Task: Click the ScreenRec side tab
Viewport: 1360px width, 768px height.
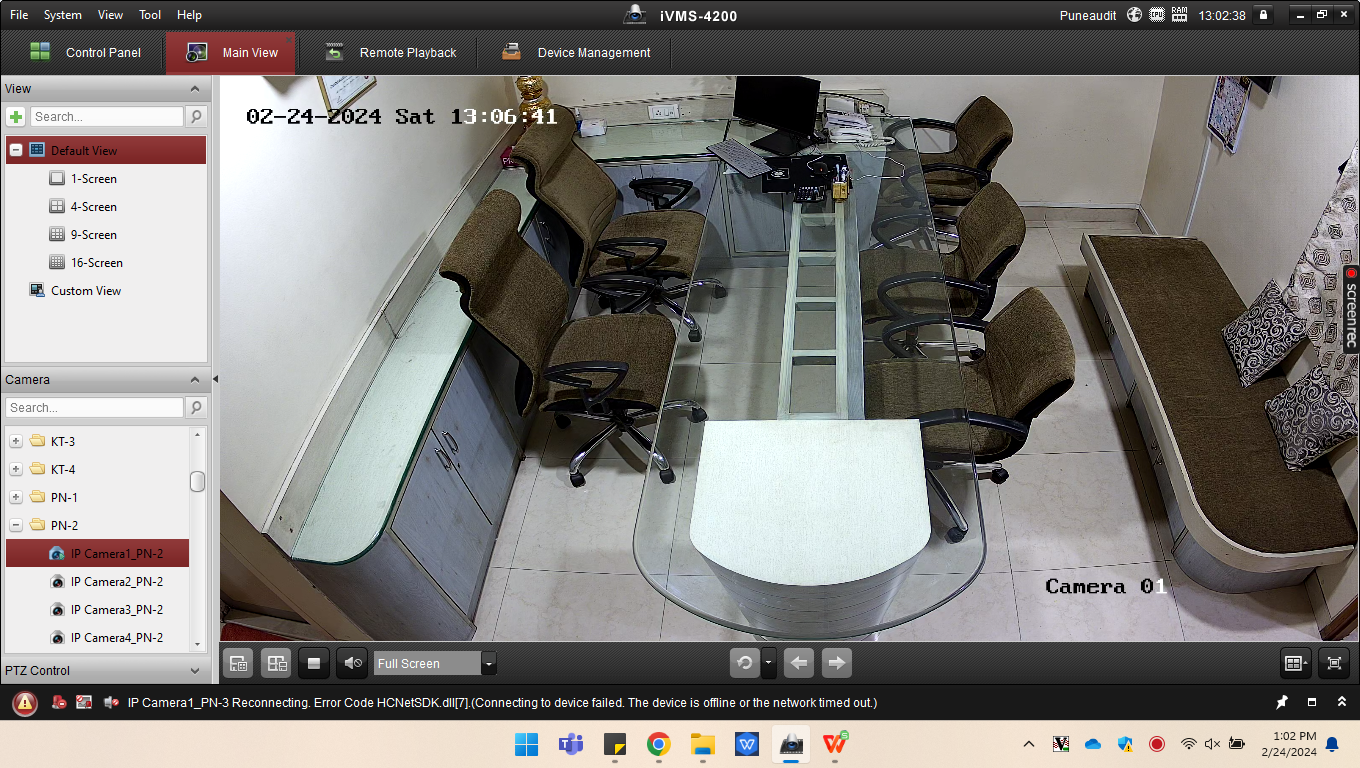Action: tap(1350, 308)
